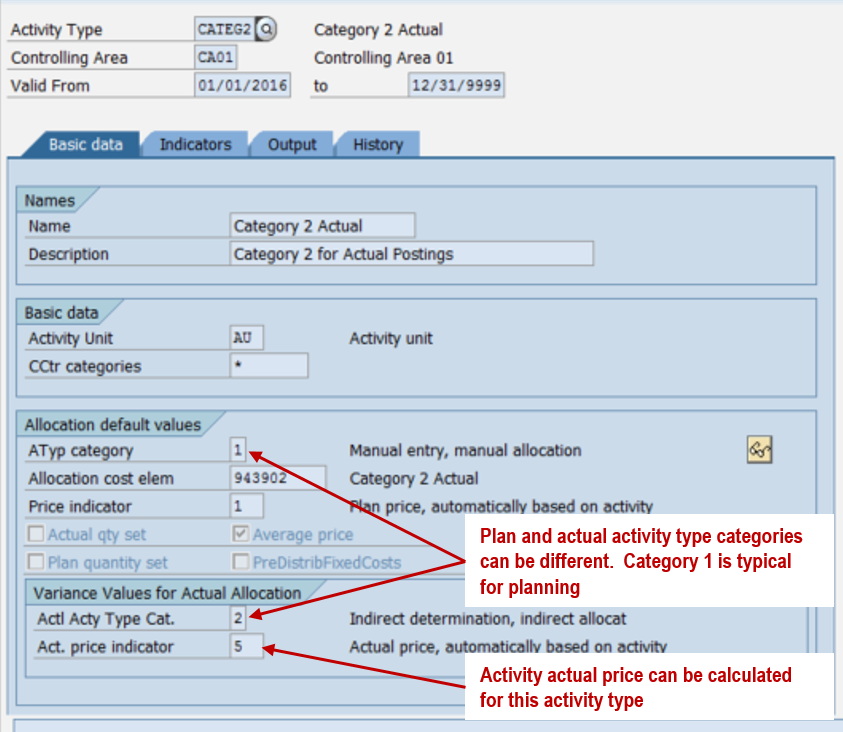The height and width of the screenshot is (732, 843).
Task: Edit the Description text field
Action: tap(411, 254)
